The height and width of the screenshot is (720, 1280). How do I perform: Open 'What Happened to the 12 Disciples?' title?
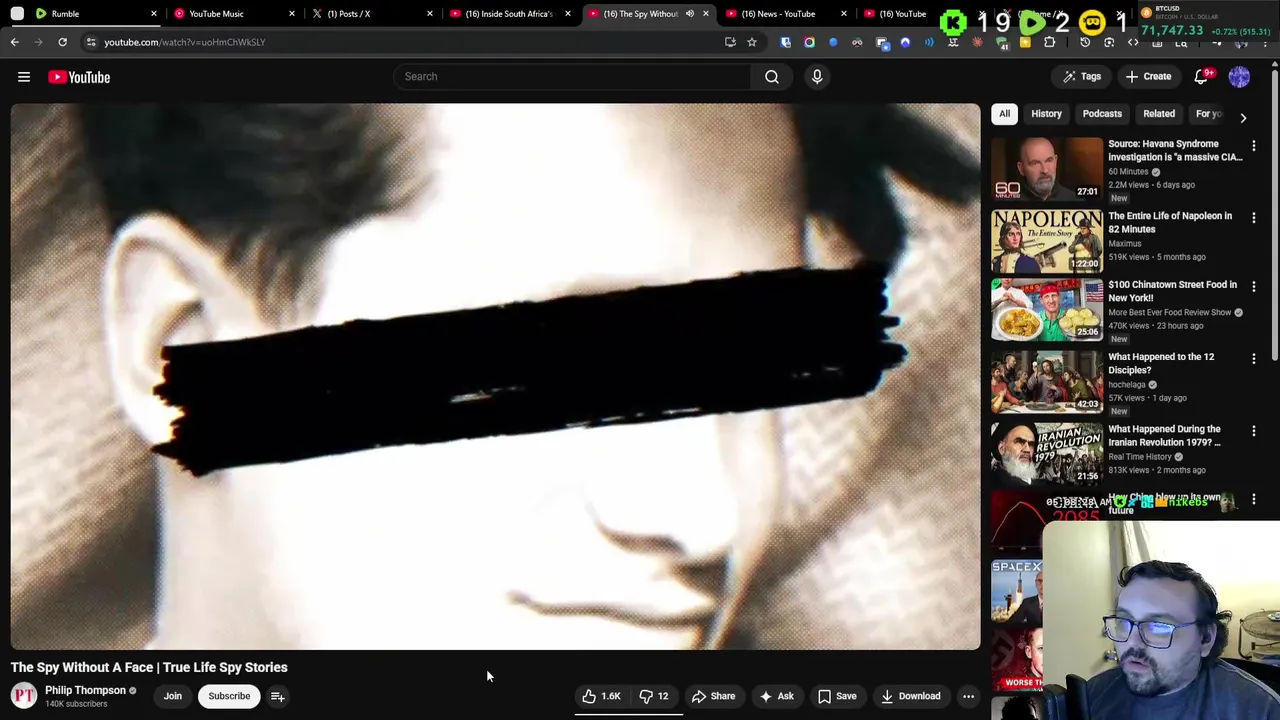pos(1161,363)
